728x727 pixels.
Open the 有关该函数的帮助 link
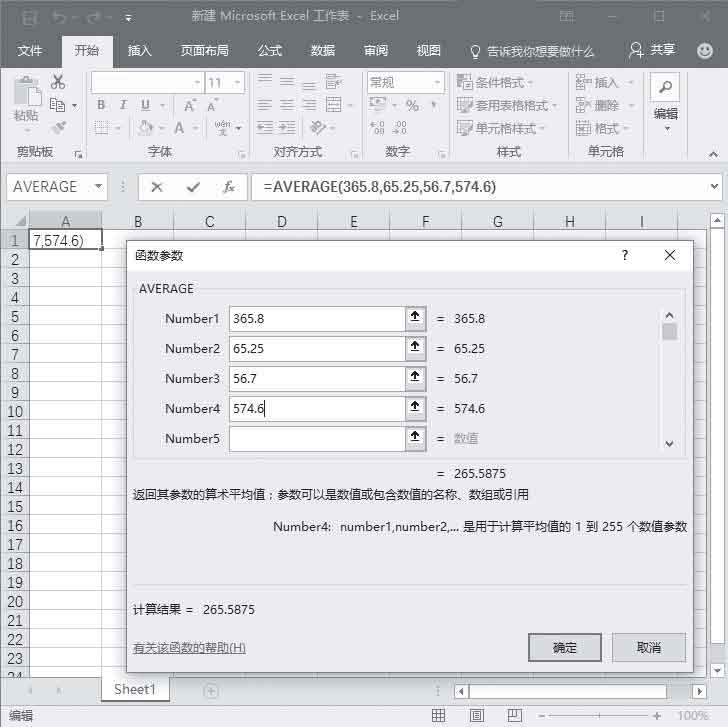click(x=189, y=648)
